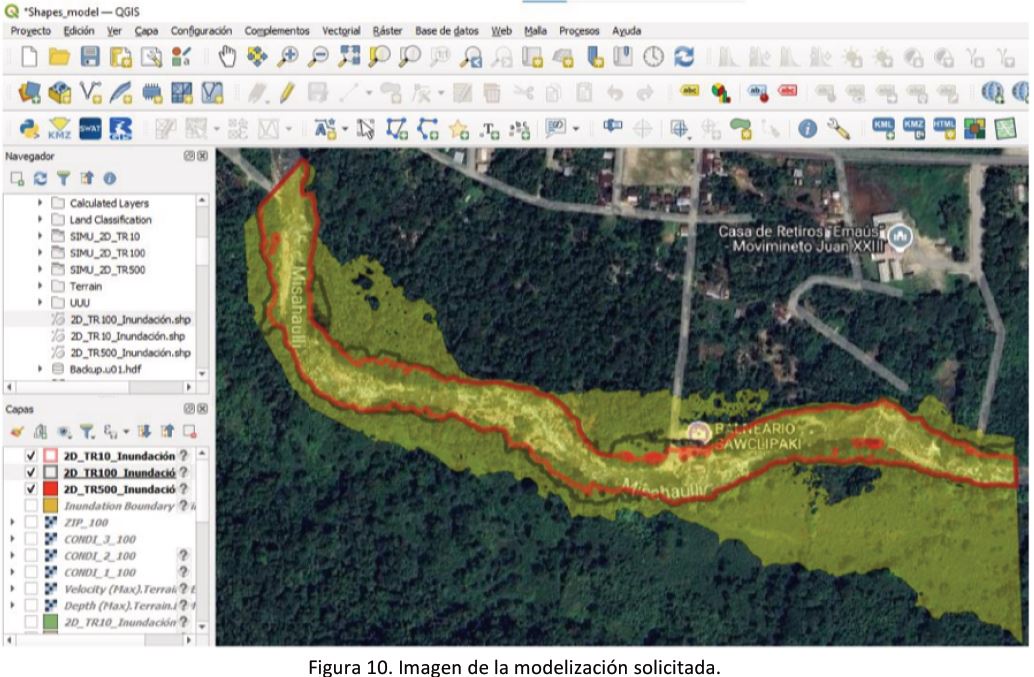This screenshot has height=677, width=1034.
Task: Hide the 2D_TR500_Inundación layer
Action: coord(31,489)
